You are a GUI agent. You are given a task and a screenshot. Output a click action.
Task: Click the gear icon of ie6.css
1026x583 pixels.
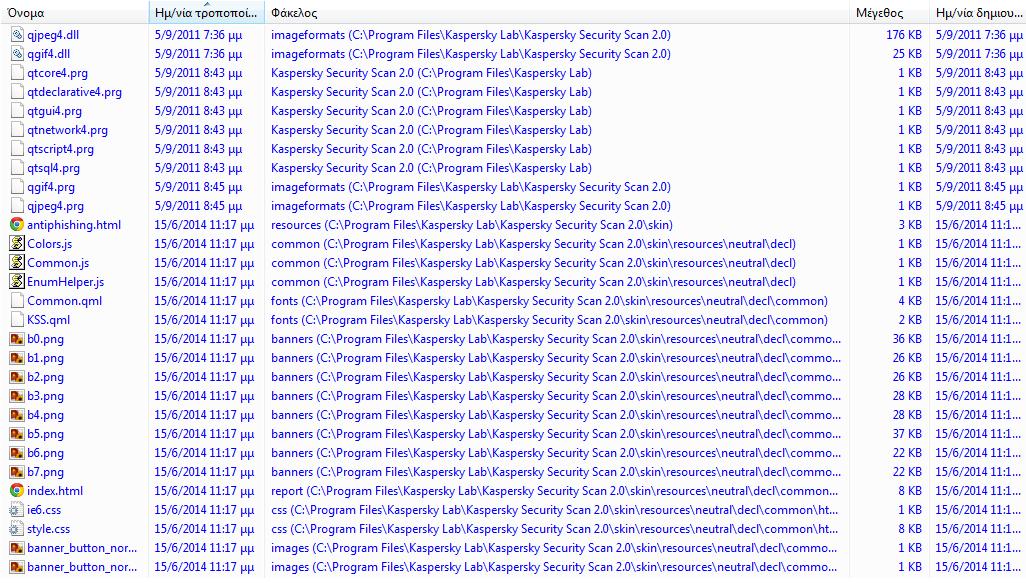tap(17, 510)
